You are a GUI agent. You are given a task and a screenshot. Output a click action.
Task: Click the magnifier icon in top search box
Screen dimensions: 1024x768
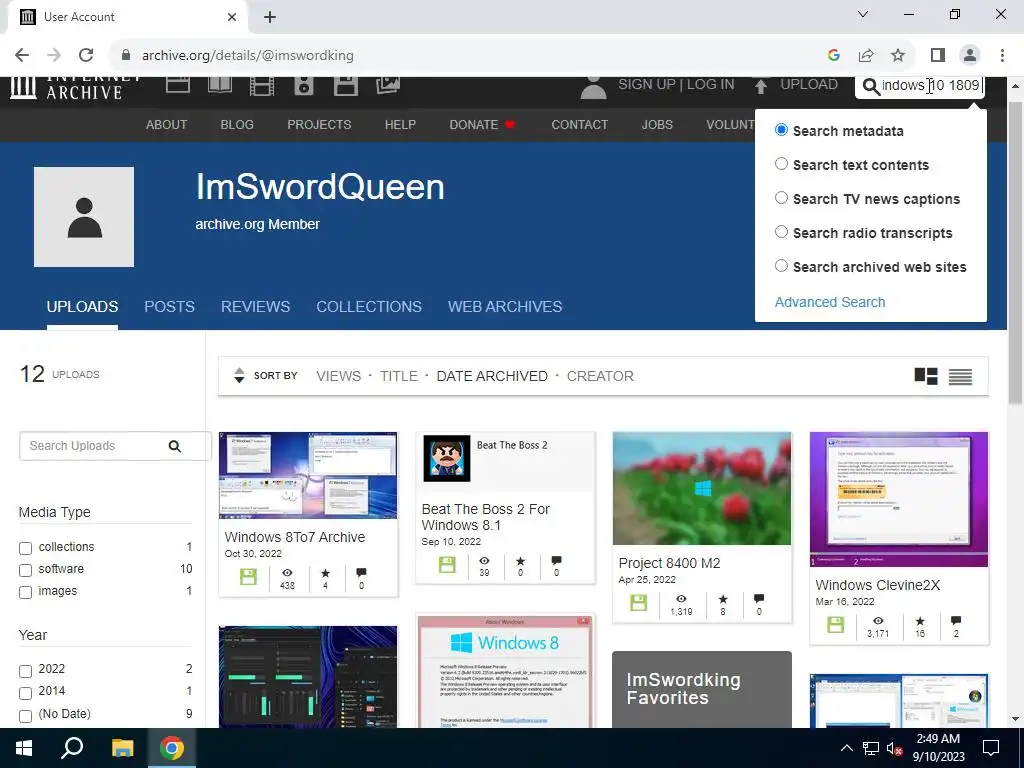(x=871, y=86)
